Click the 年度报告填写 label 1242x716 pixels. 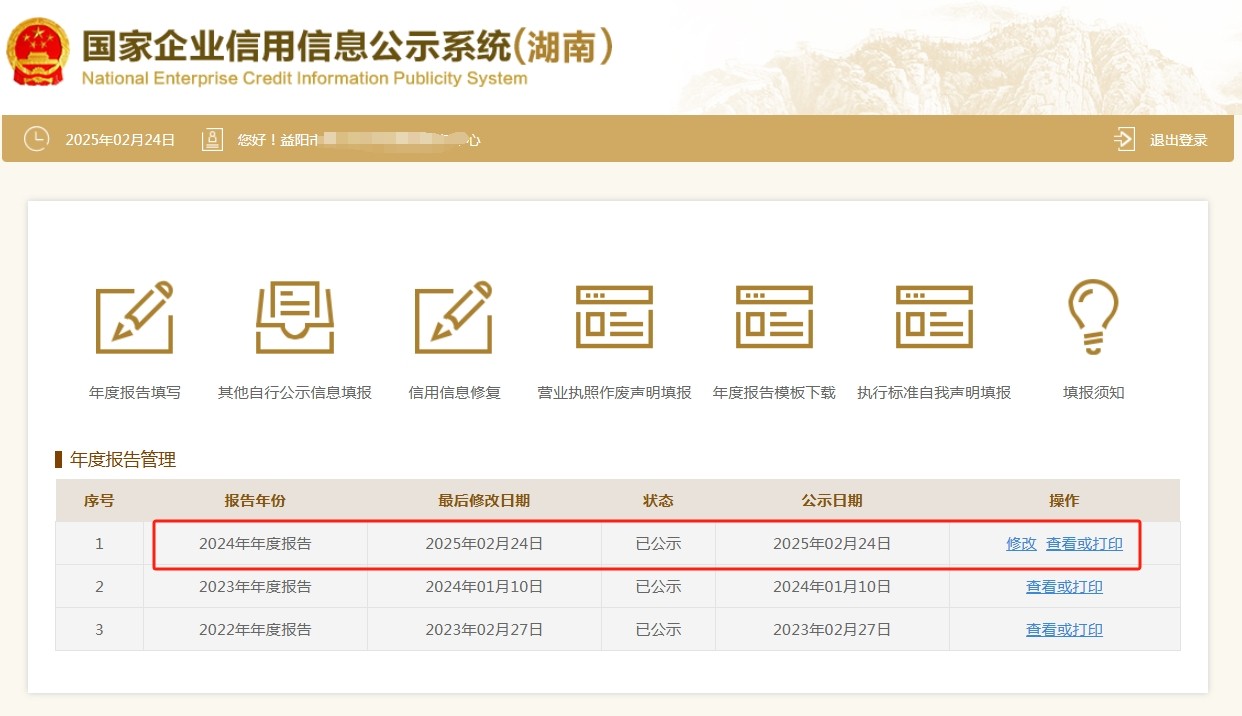point(135,393)
